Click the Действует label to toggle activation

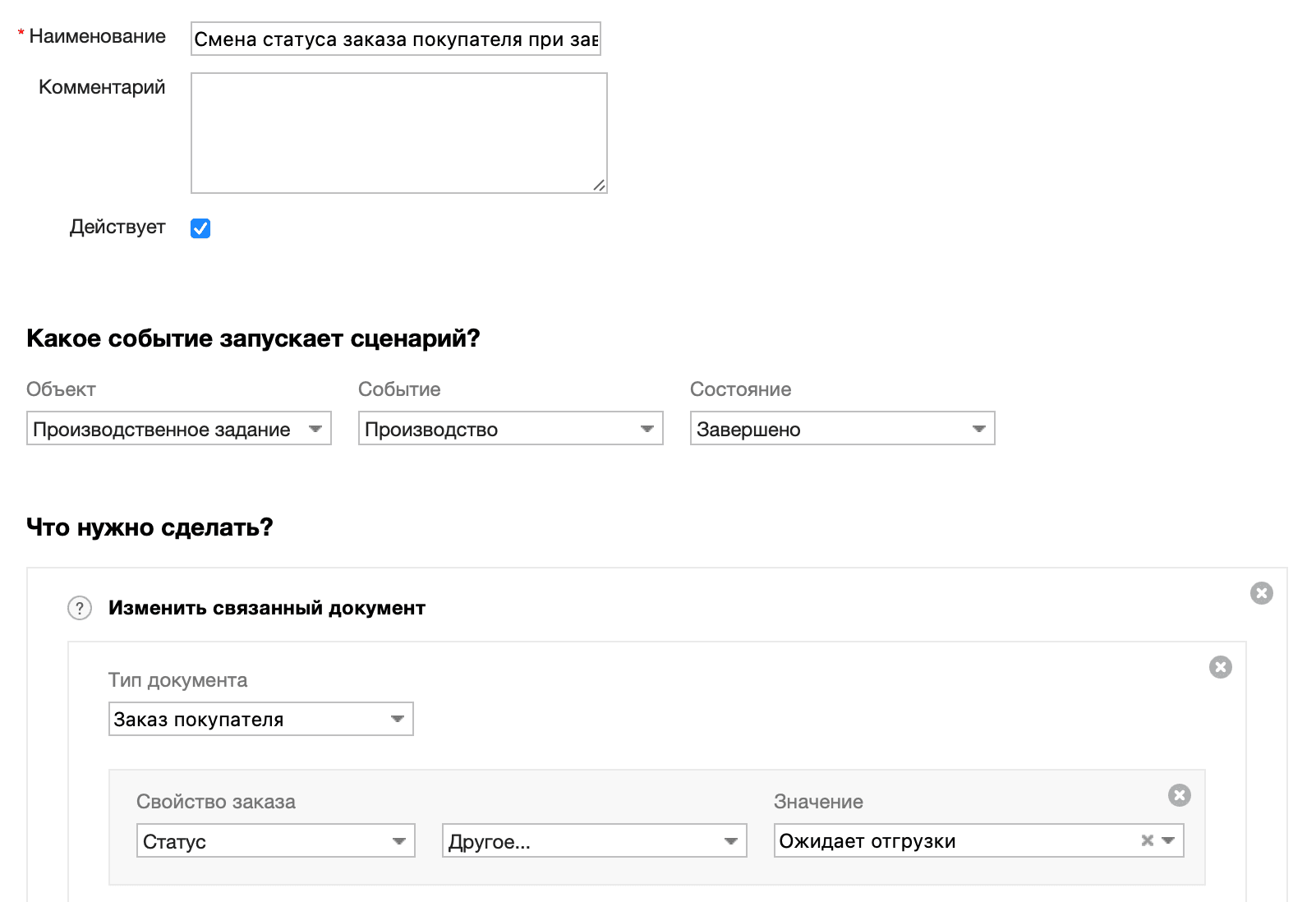click(117, 228)
